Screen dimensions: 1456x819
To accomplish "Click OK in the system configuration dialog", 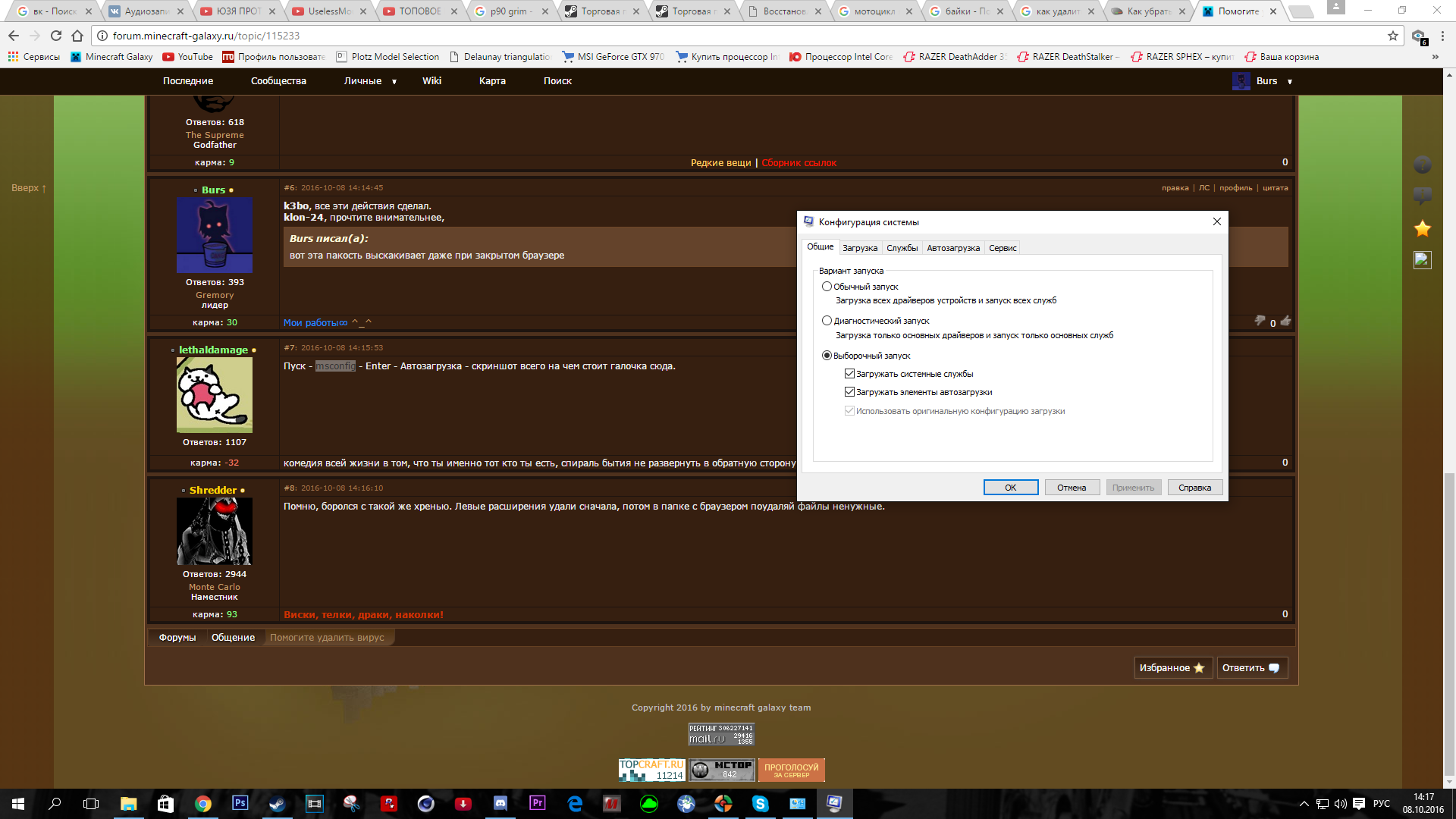I will pos(1010,488).
